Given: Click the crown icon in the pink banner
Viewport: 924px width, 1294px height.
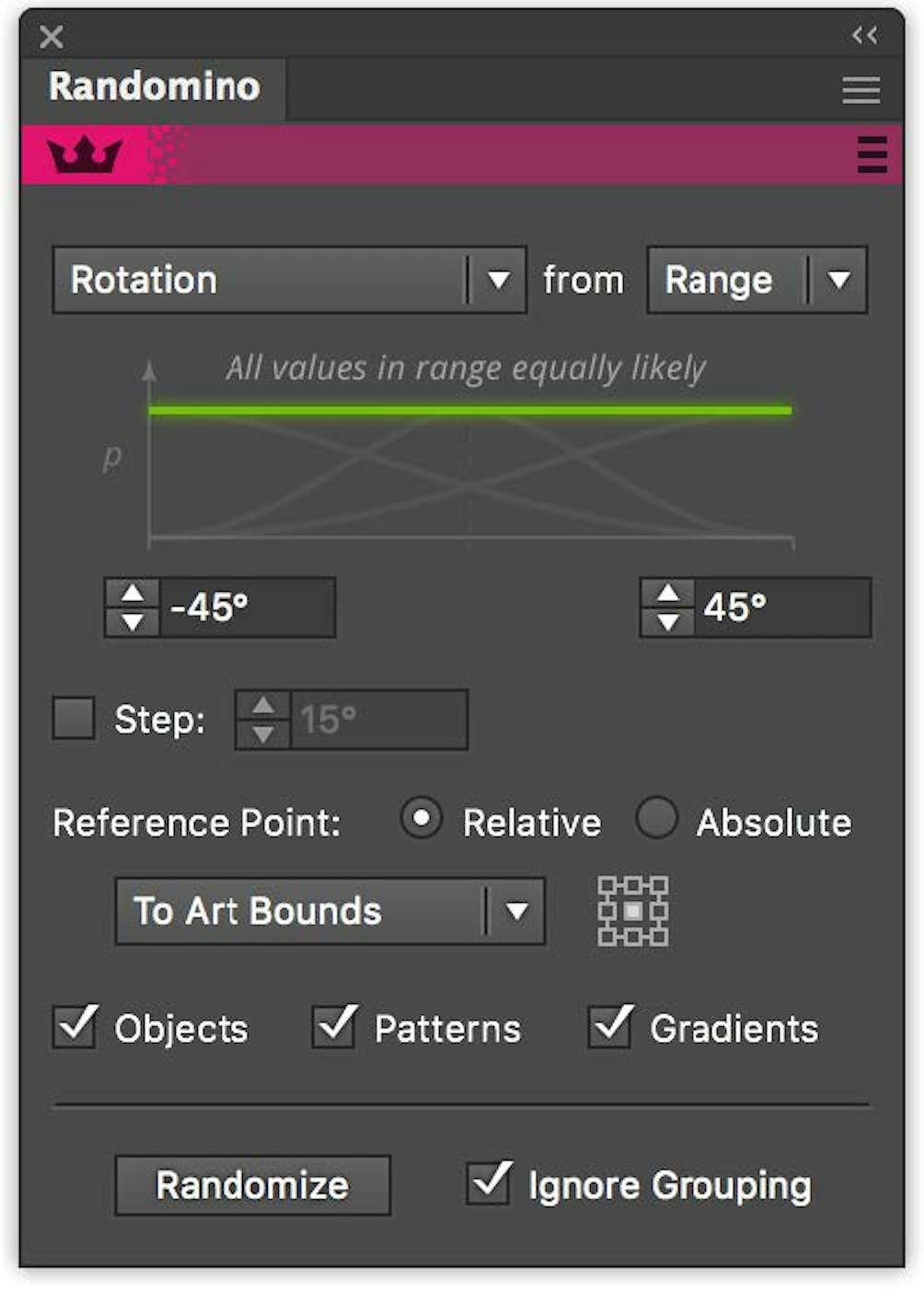Looking at the screenshot, I should pyautogui.click(x=87, y=152).
